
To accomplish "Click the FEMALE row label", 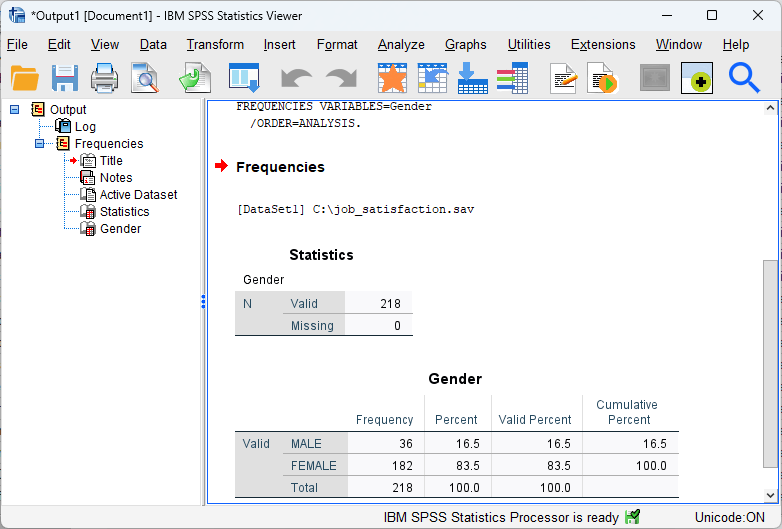I will coord(314,465).
